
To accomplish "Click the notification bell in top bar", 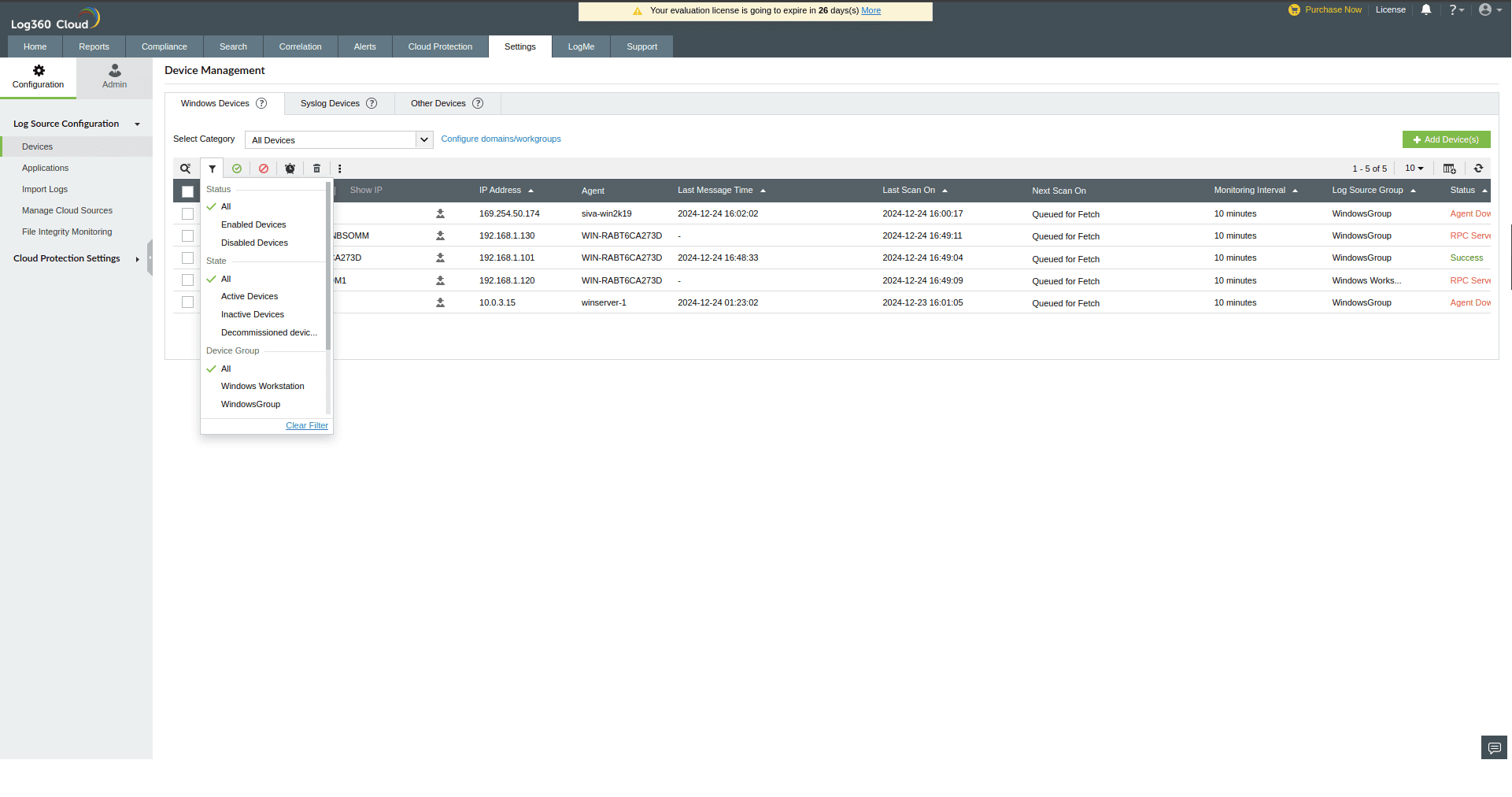I will pos(1425,9).
